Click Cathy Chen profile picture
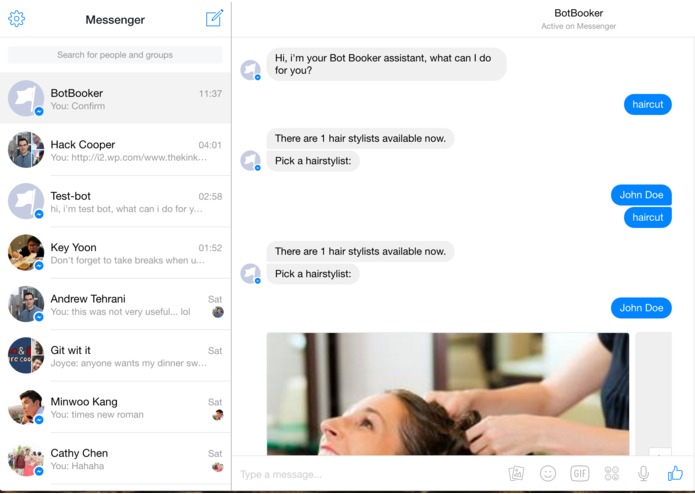This screenshot has width=695, height=494. click(x=26, y=459)
